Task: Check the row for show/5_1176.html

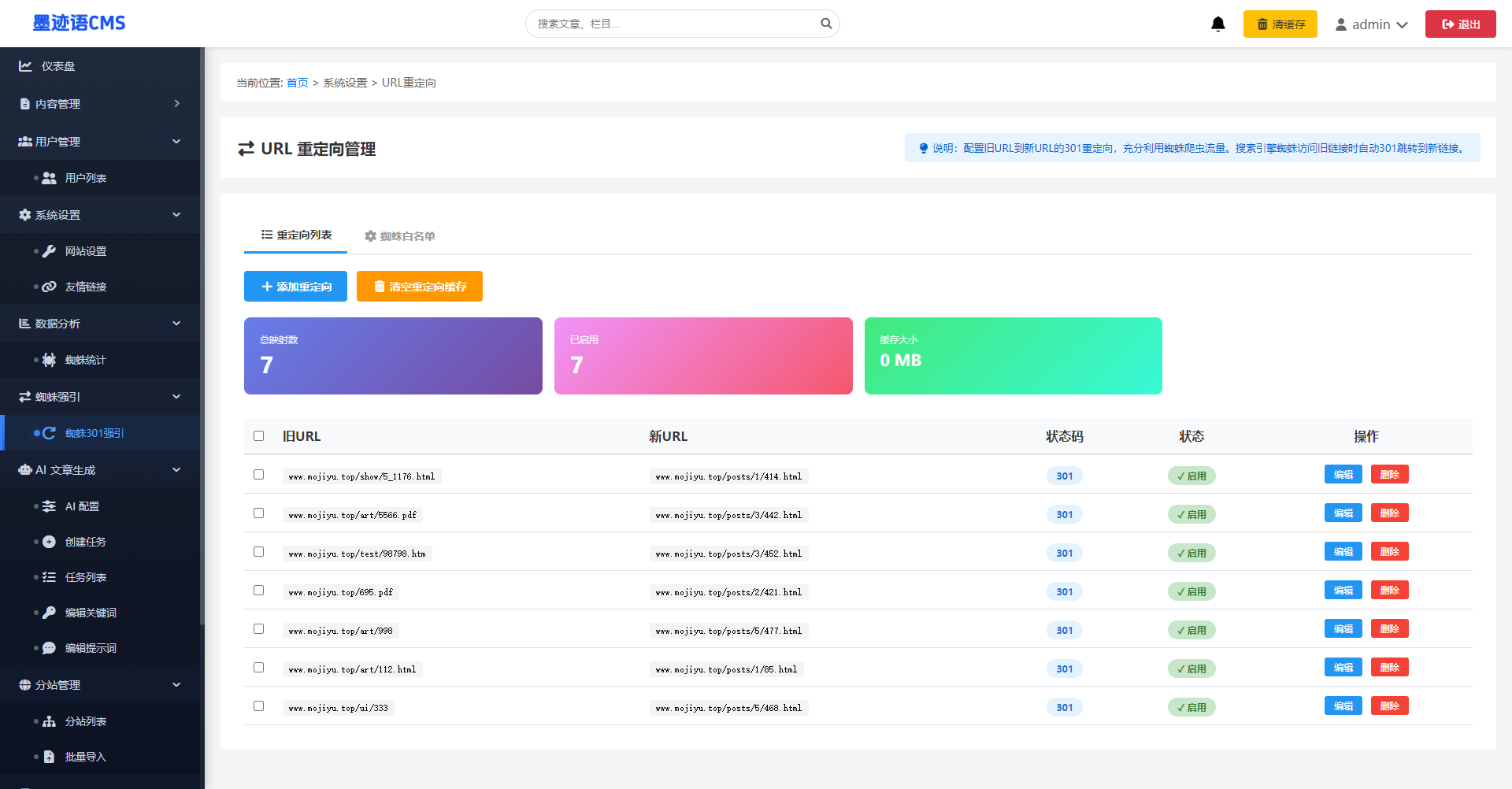Action: click(258, 475)
